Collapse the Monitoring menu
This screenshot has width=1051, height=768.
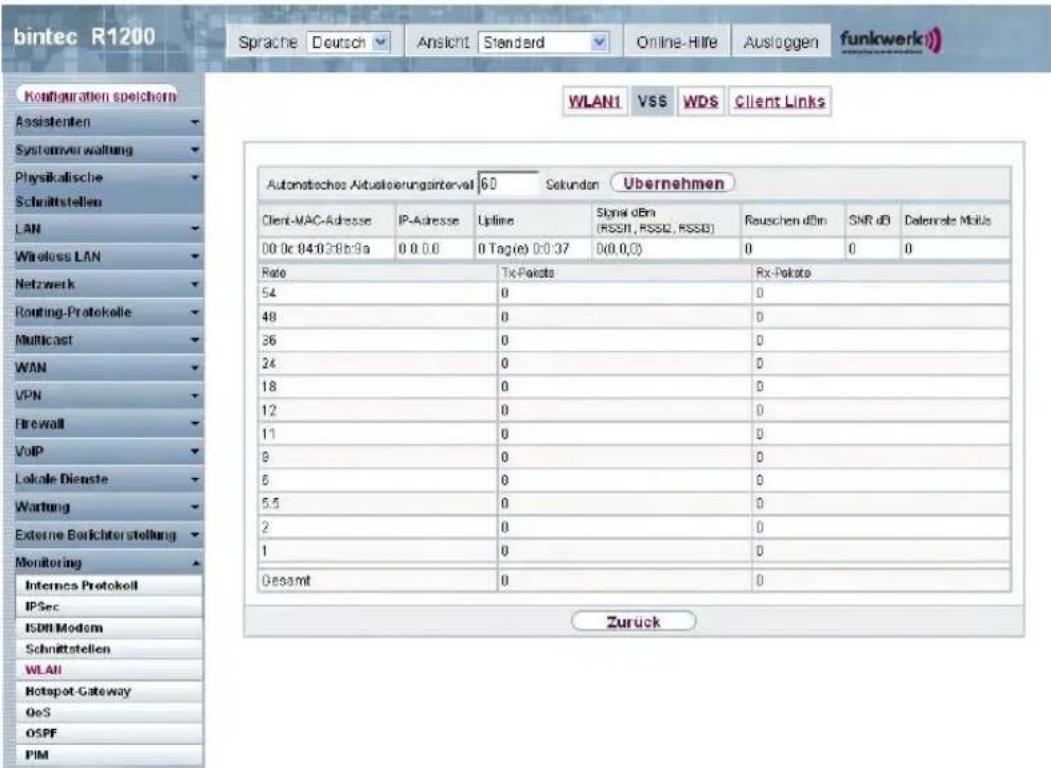(109, 563)
